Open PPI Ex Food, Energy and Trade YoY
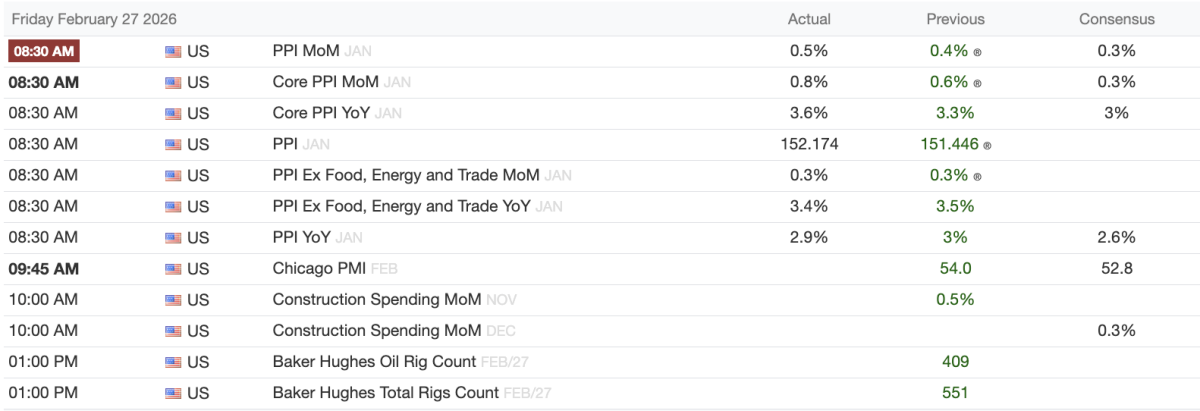This screenshot has width=1200, height=411. pyautogui.click(x=402, y=207)
